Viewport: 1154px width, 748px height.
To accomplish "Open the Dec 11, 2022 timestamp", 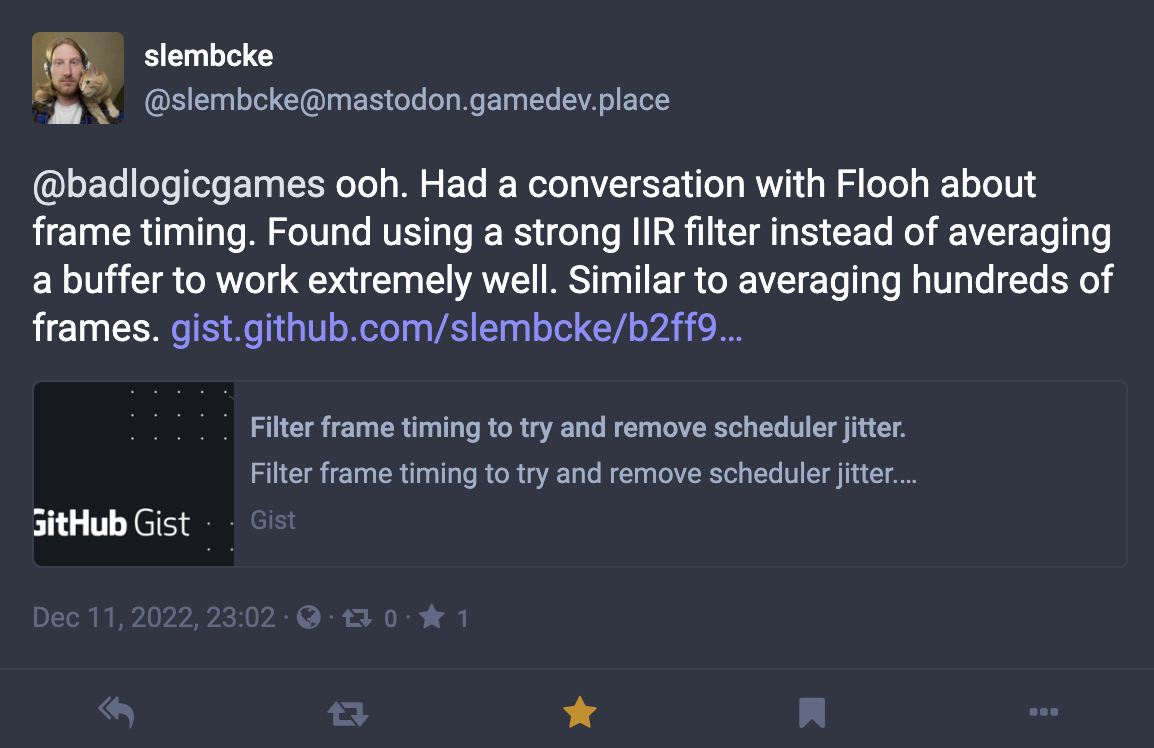I will coord(154,617).
